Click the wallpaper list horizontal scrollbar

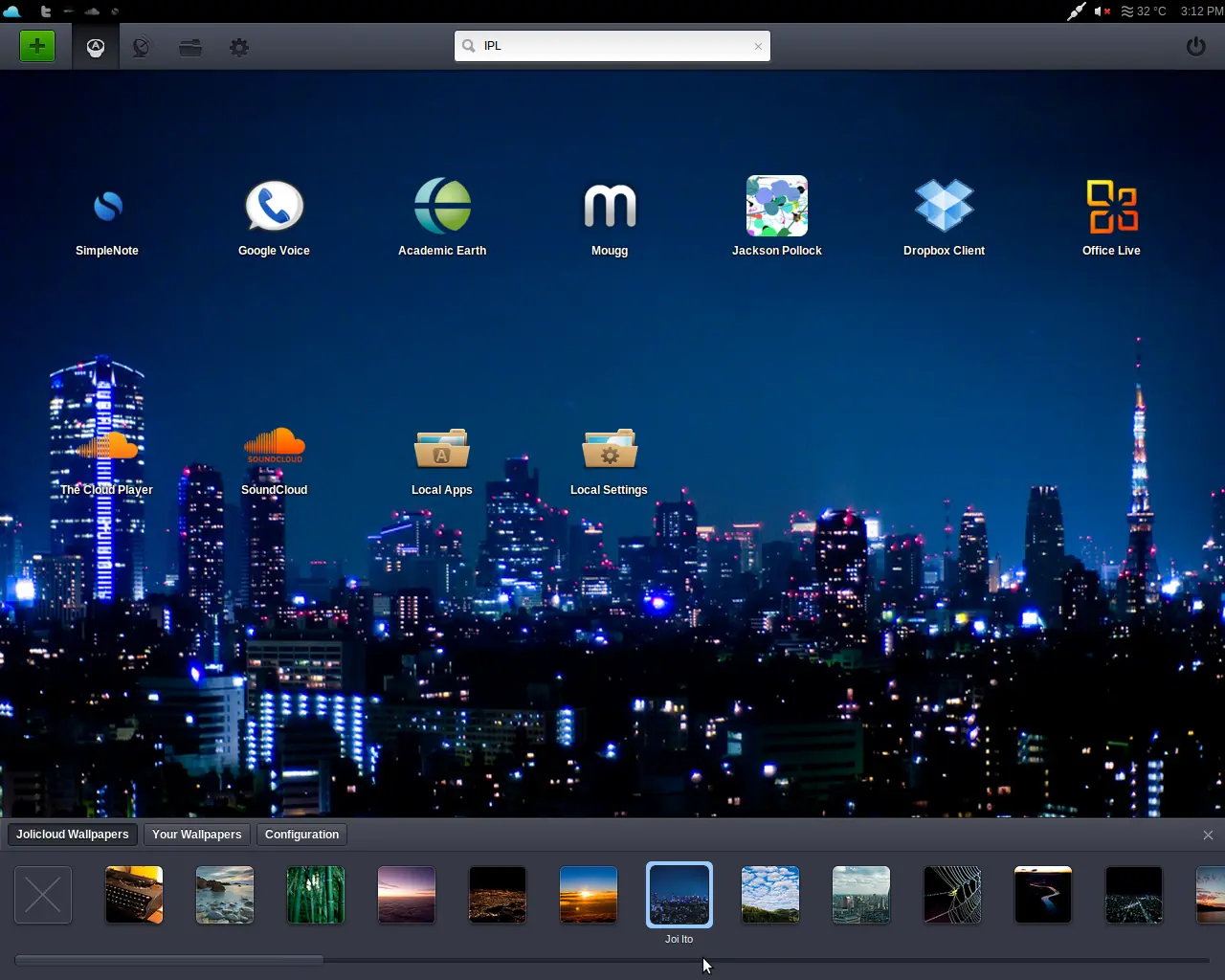[612, 960]
